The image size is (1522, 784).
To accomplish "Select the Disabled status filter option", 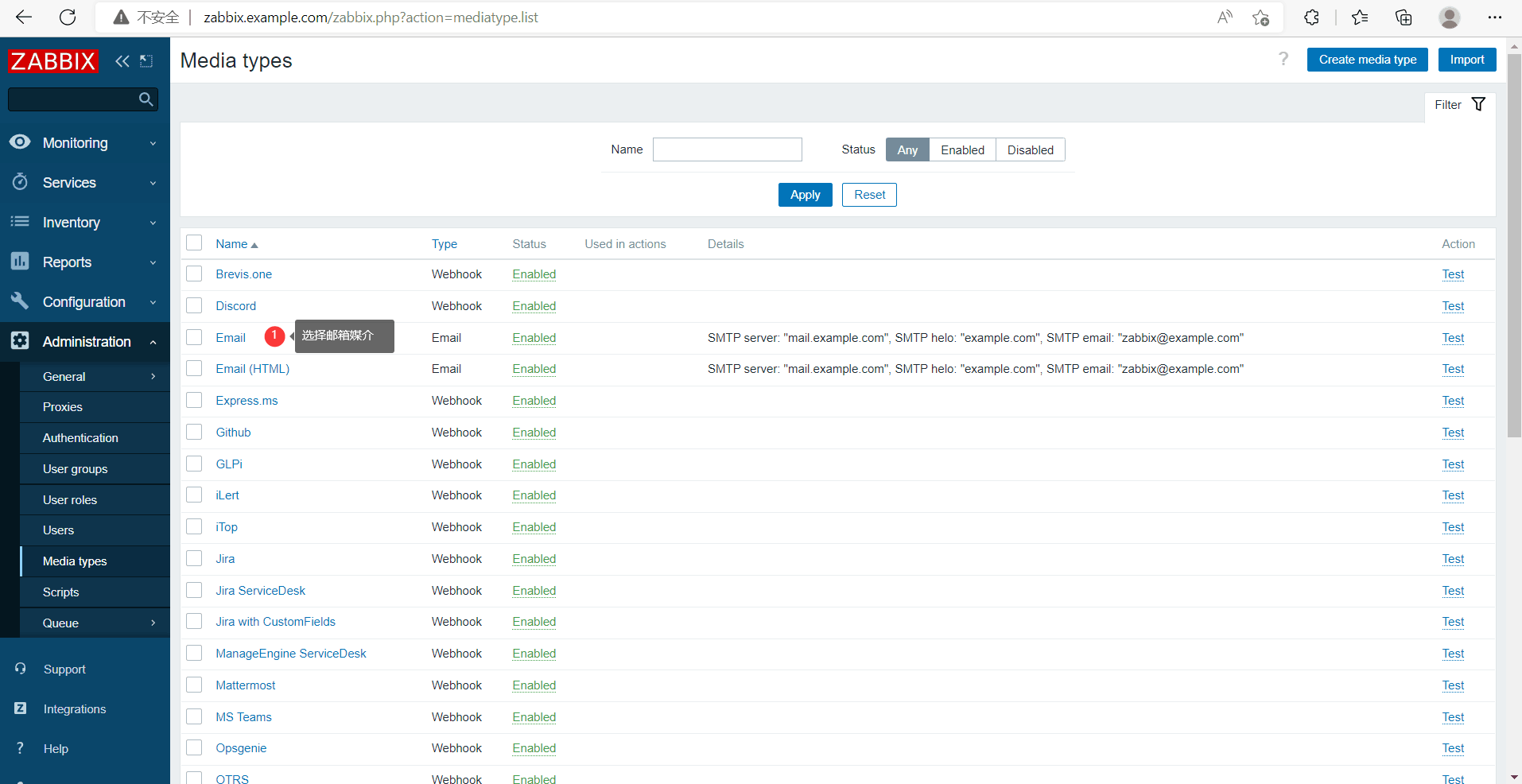I will [x=1031, y=149].
